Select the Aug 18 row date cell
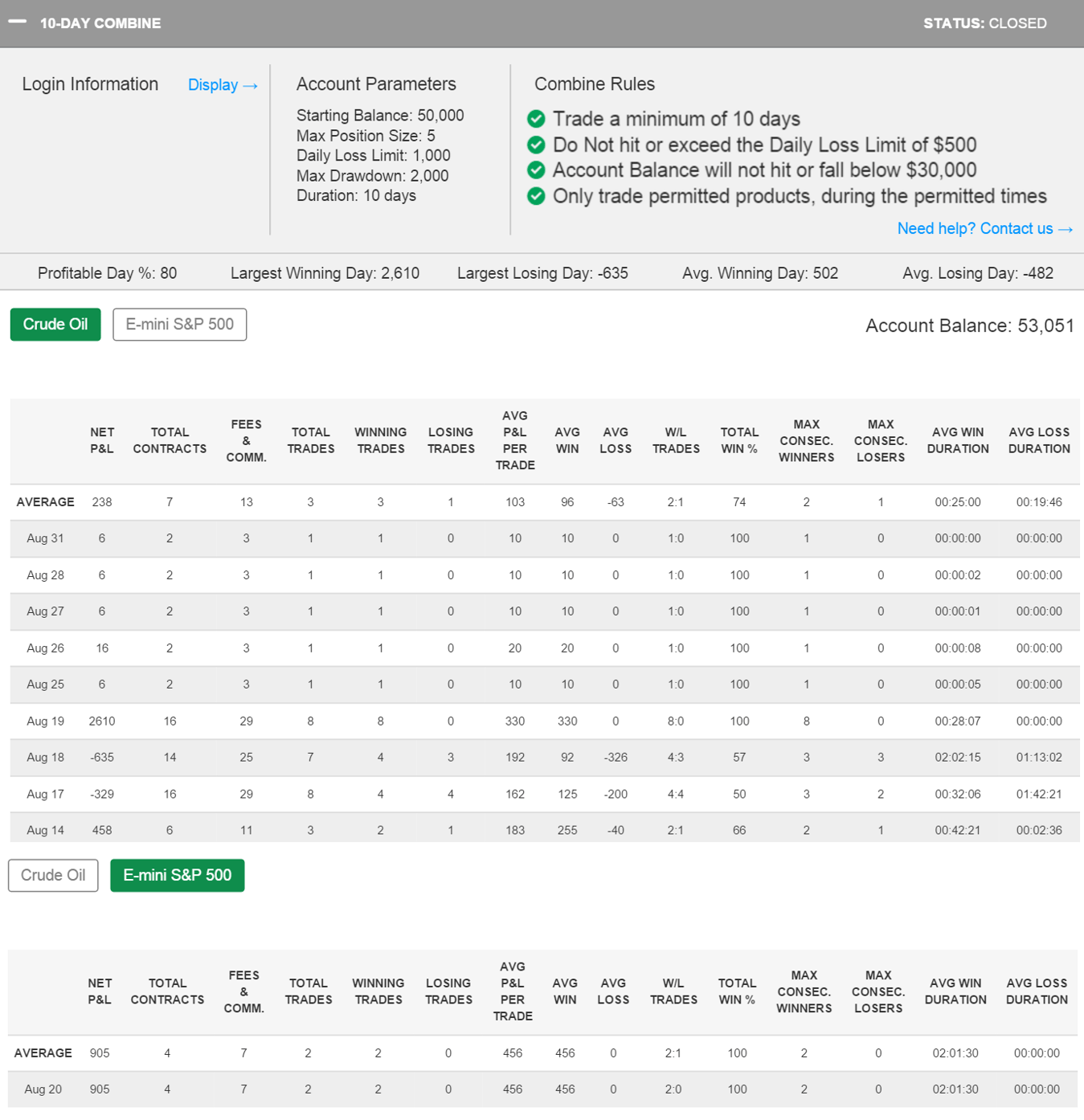Viewport: 1084px width, 1120px height. pyautogui.click(x=45, y=758)
